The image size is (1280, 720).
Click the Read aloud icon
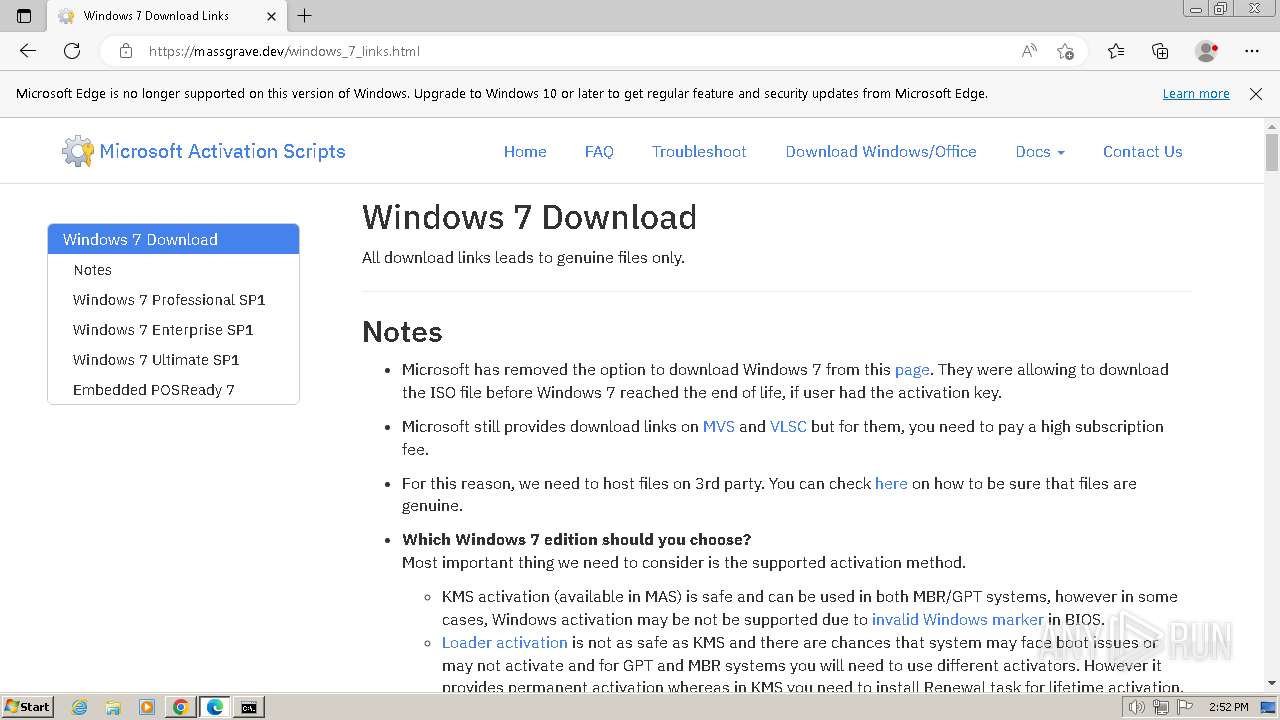click(x=1029, y=51)
